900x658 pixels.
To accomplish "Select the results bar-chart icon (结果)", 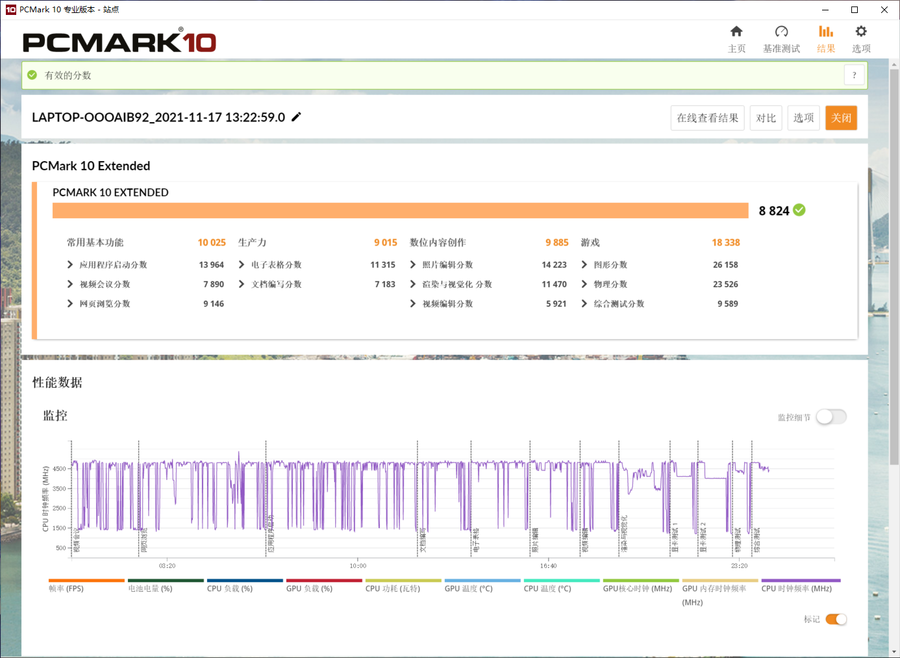I will point(826,32).
